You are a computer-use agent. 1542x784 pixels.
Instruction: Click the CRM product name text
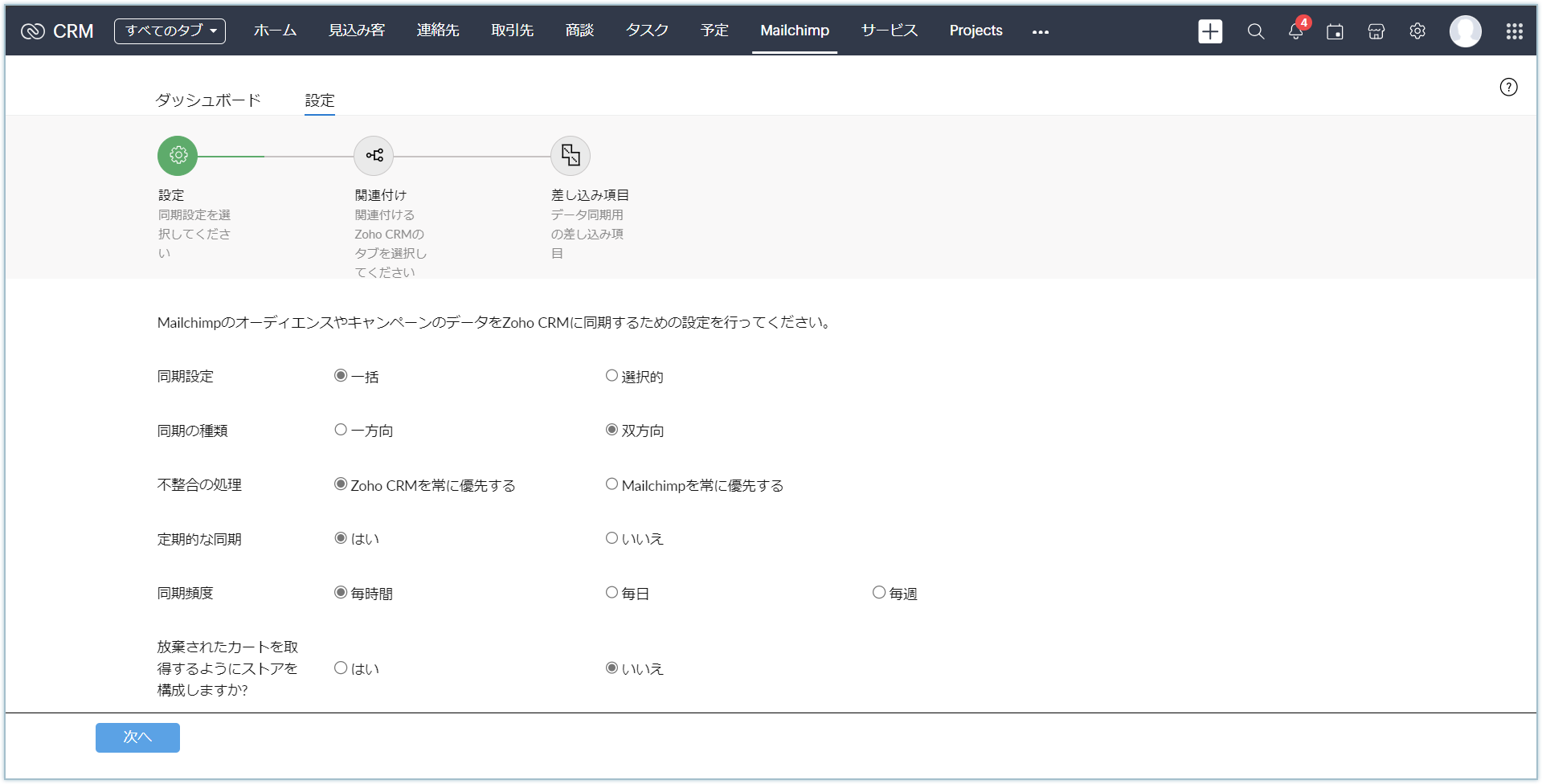(73, 31)
